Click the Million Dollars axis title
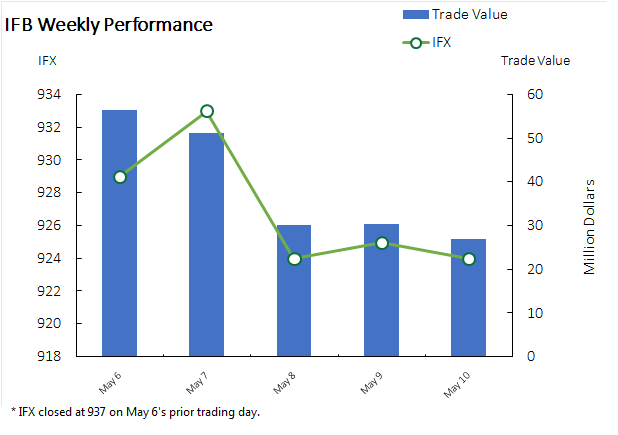This screenshot has height=435, width=618. pyautogui.click(x=589, y=227)
